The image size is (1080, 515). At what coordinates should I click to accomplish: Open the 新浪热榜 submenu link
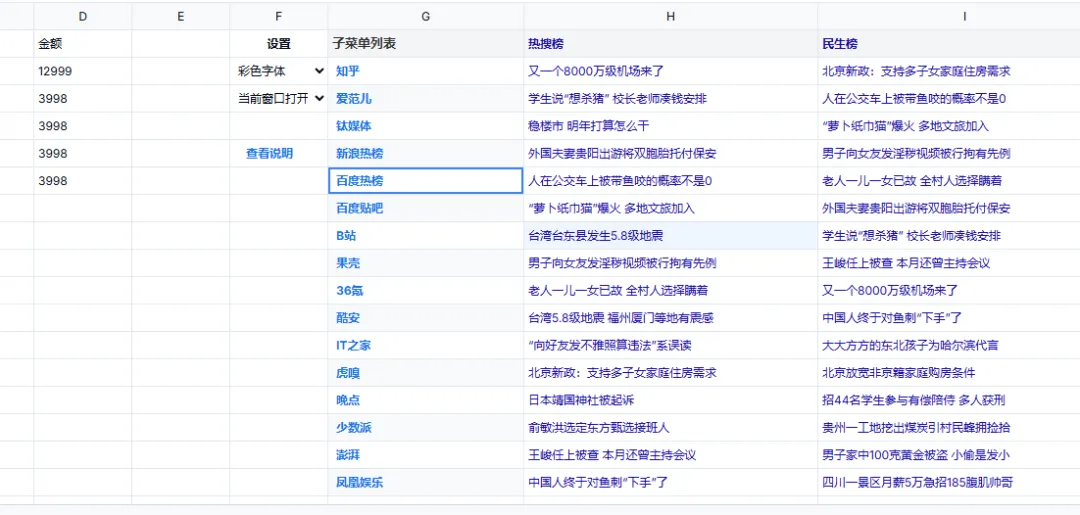pos(360,154)
